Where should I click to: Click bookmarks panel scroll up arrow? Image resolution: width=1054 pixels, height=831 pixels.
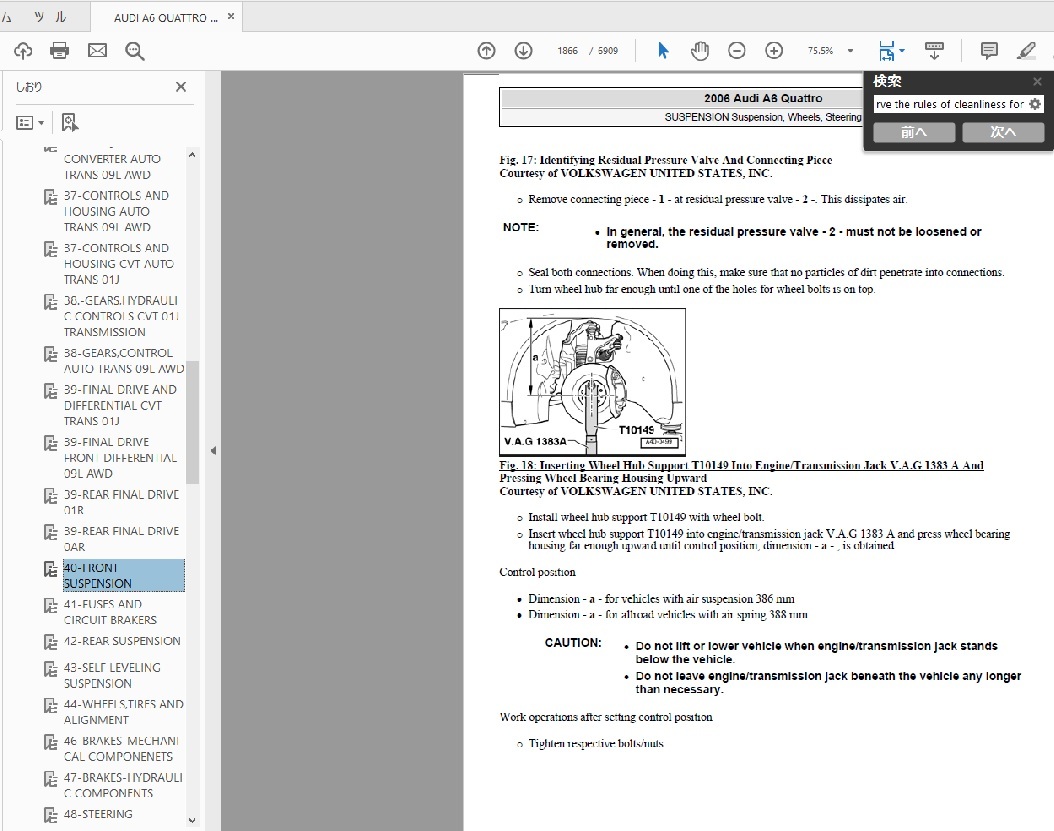192,155
